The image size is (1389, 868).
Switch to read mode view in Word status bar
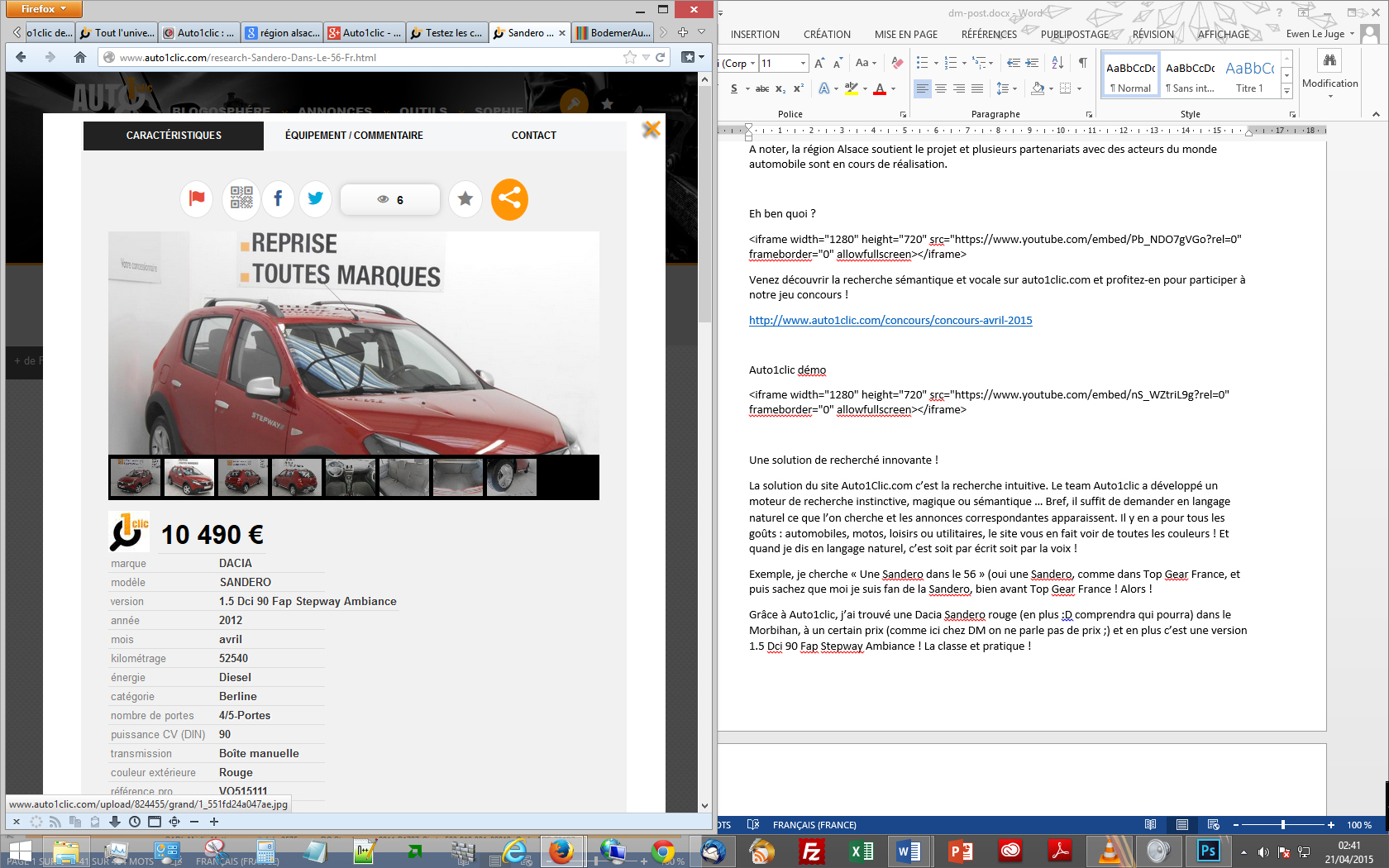(1150, 825)
